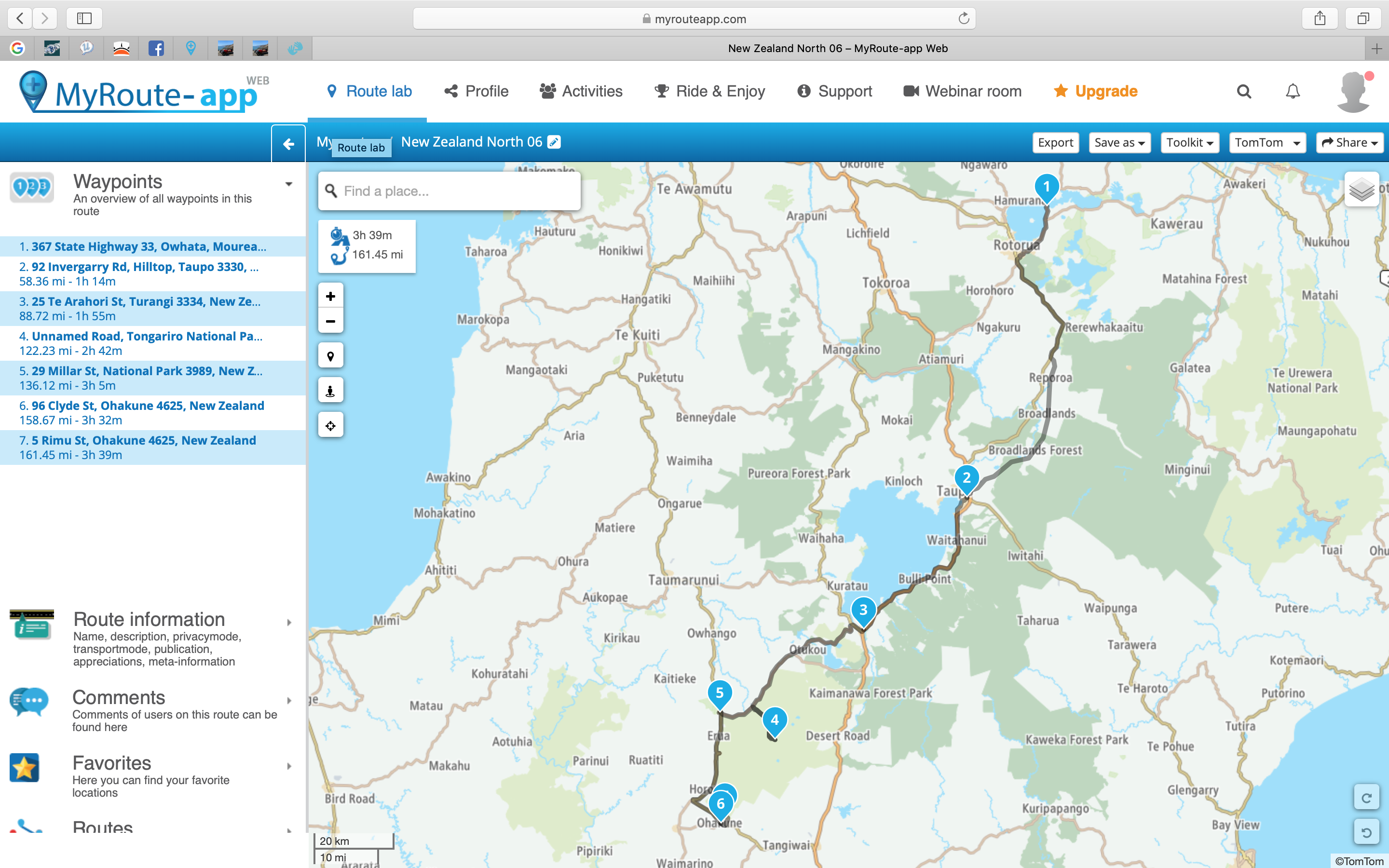Expand the Route information section

point(289,622)
